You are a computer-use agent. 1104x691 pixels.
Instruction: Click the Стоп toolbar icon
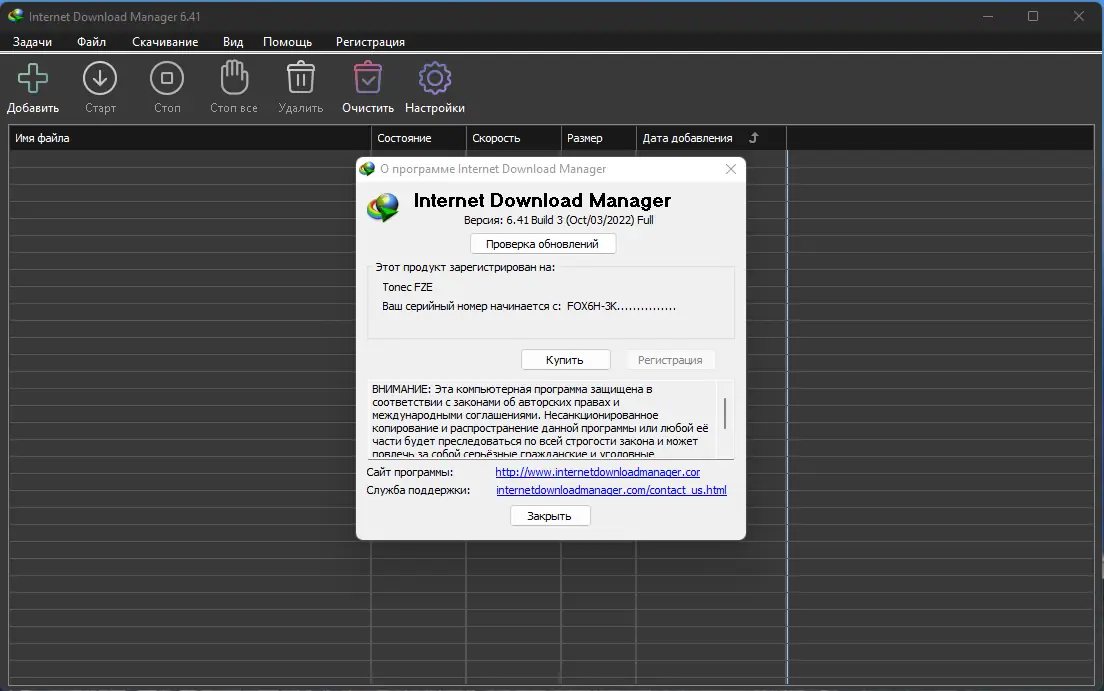coord(166,77)
